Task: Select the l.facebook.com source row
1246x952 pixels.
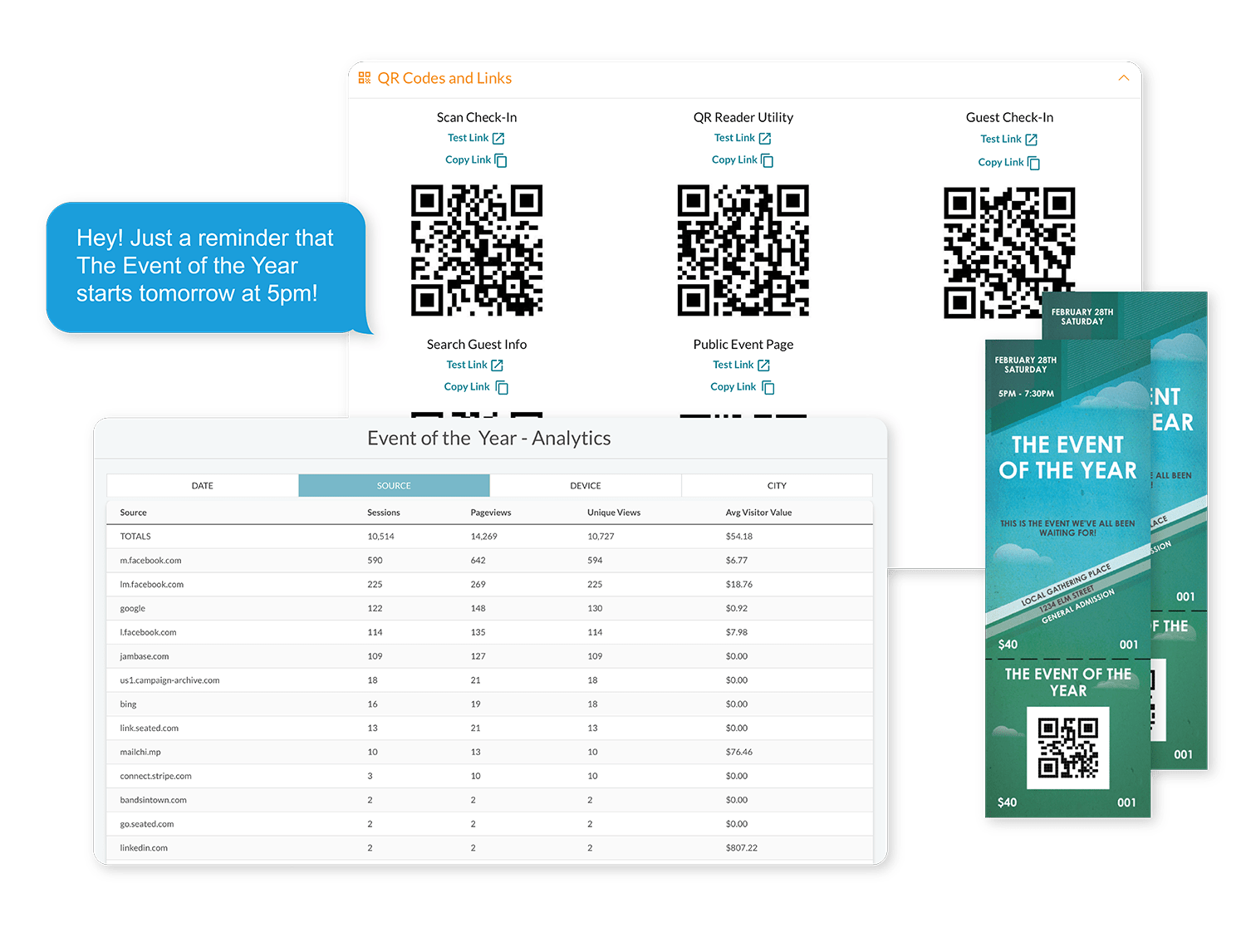Action: pyautogui.click(x=490, y=633)
